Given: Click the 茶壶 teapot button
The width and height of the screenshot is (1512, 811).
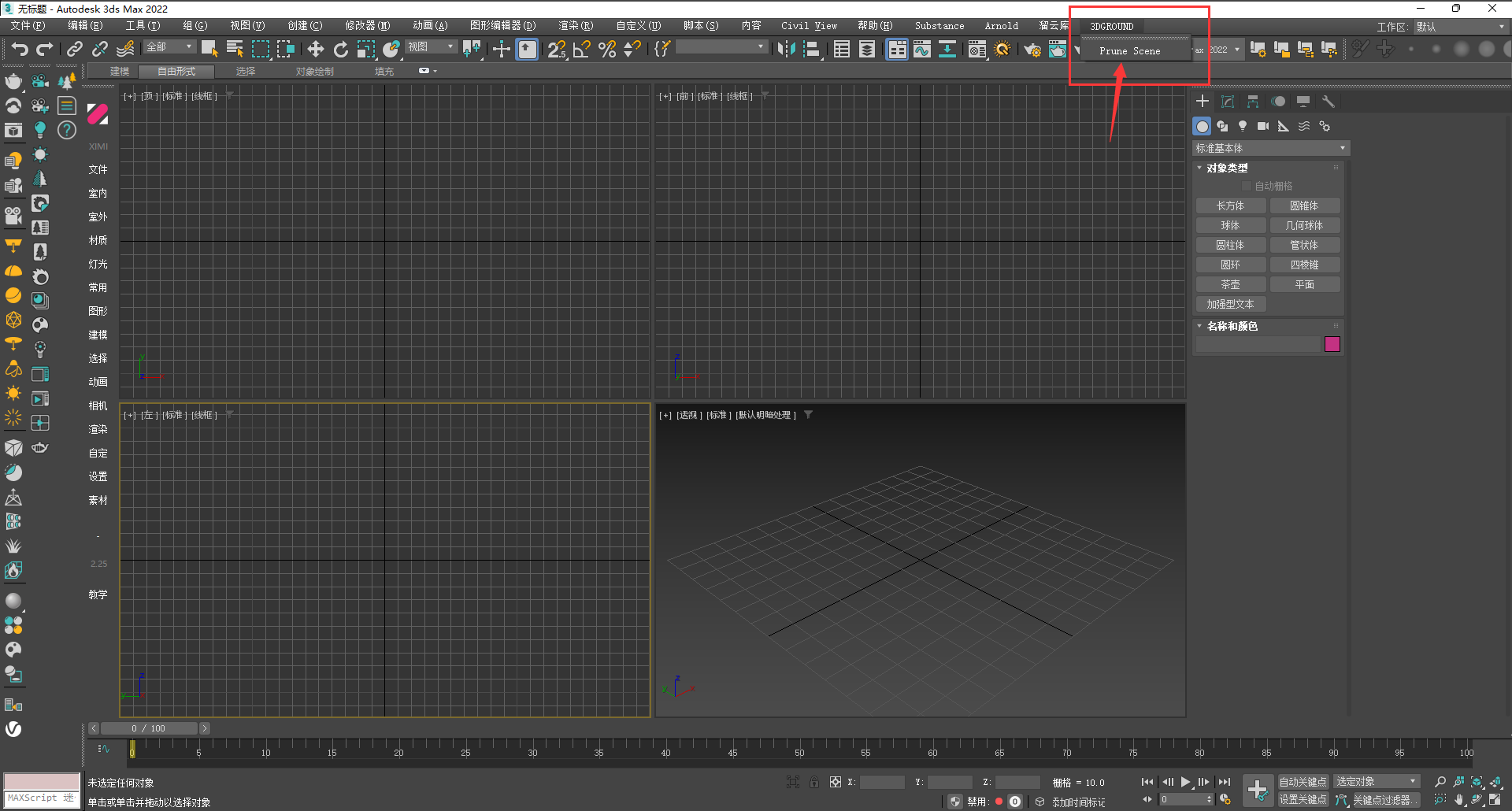Looking at the screenshot, I should coord(1230,284).
